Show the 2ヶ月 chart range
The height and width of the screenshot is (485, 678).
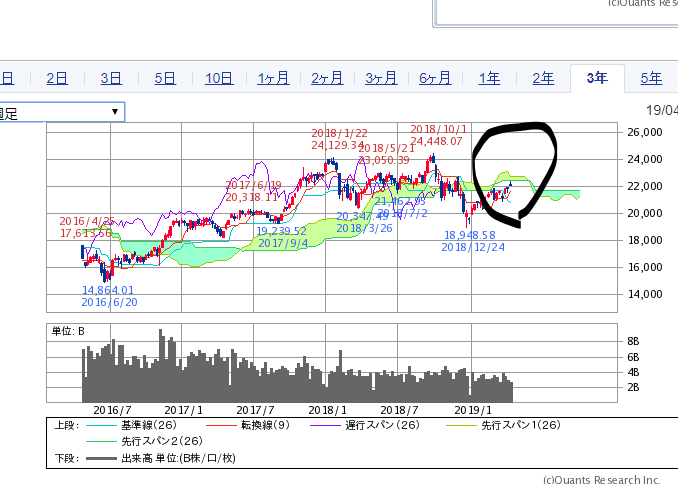click(328, 78)
